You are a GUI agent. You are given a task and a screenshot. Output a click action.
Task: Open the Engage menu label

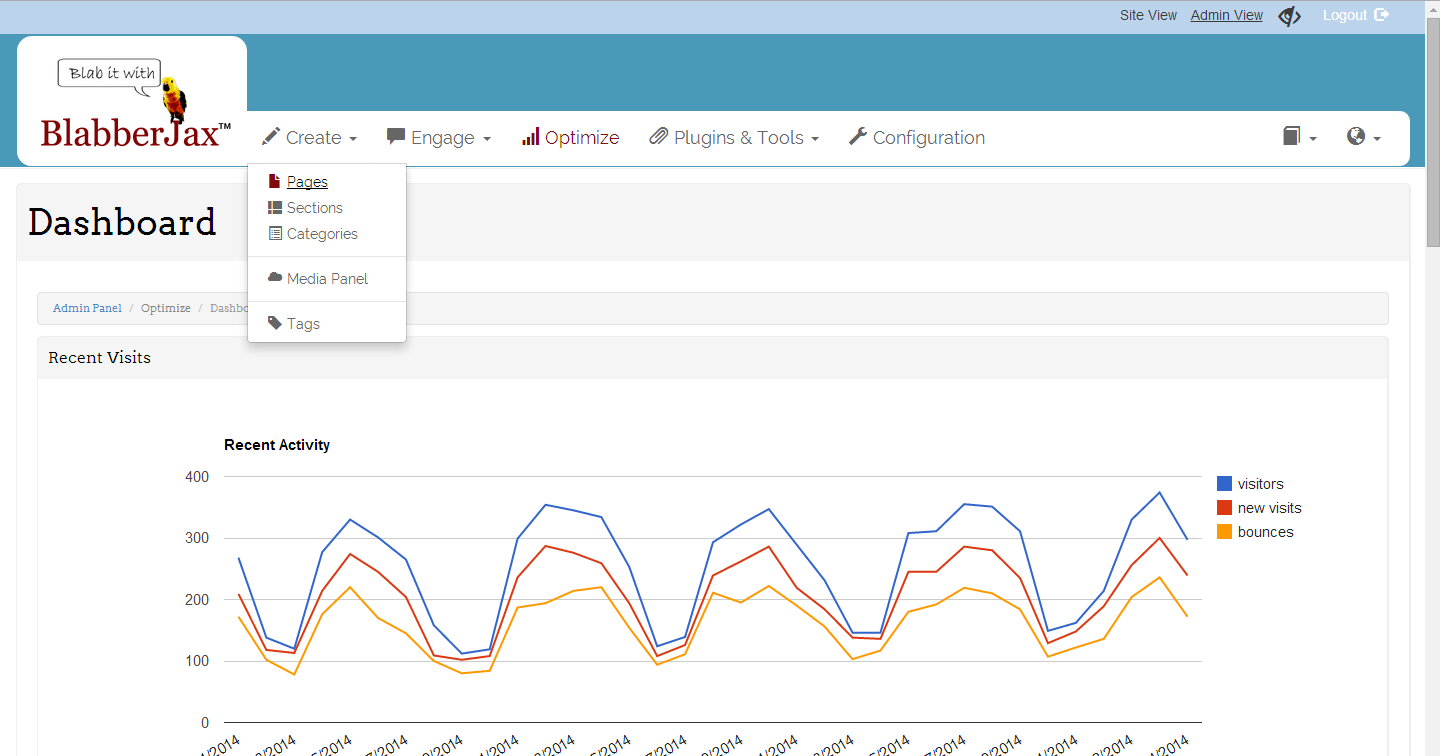443,138
